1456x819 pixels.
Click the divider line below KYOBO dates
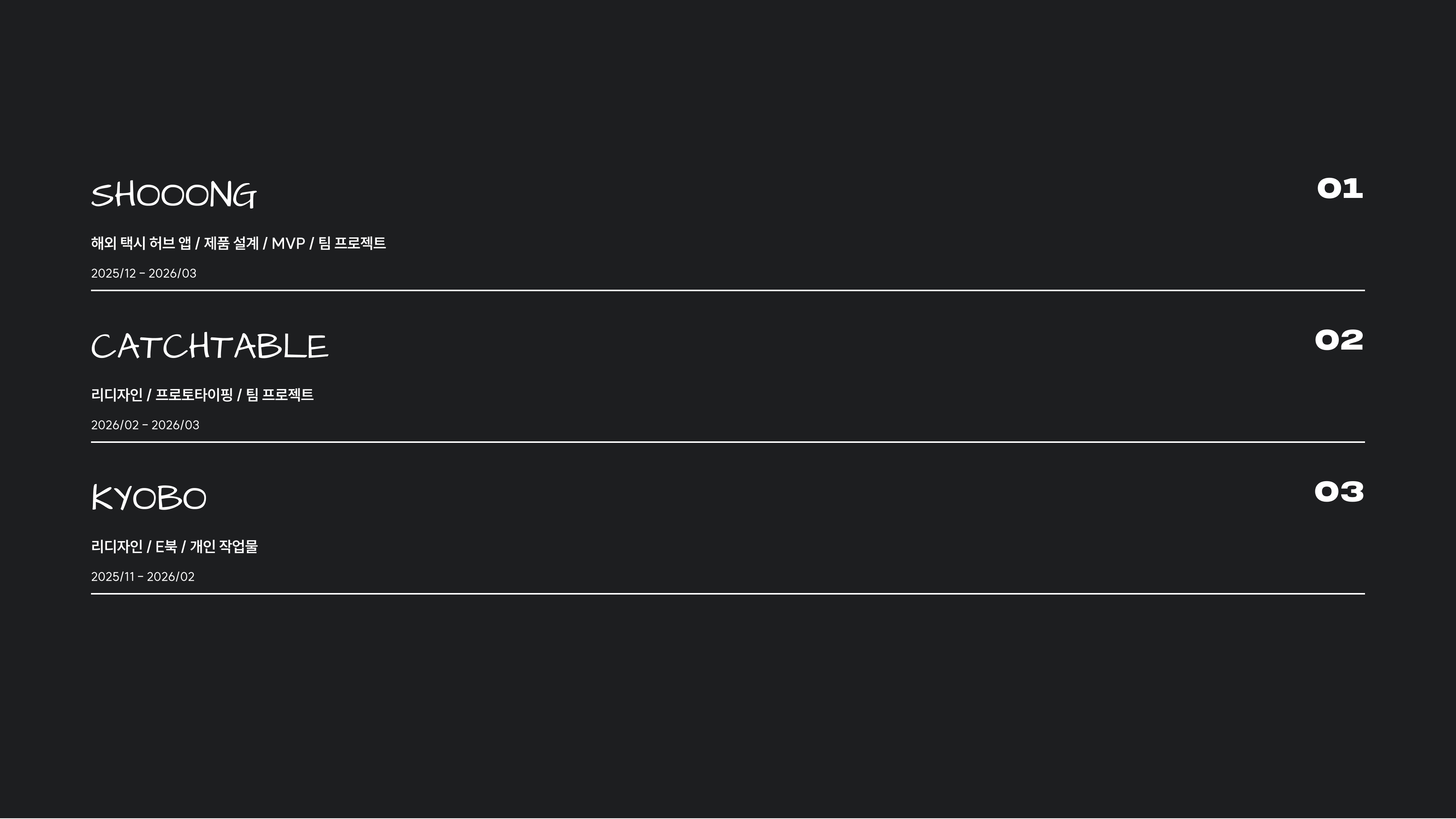(x=728, y=593)
